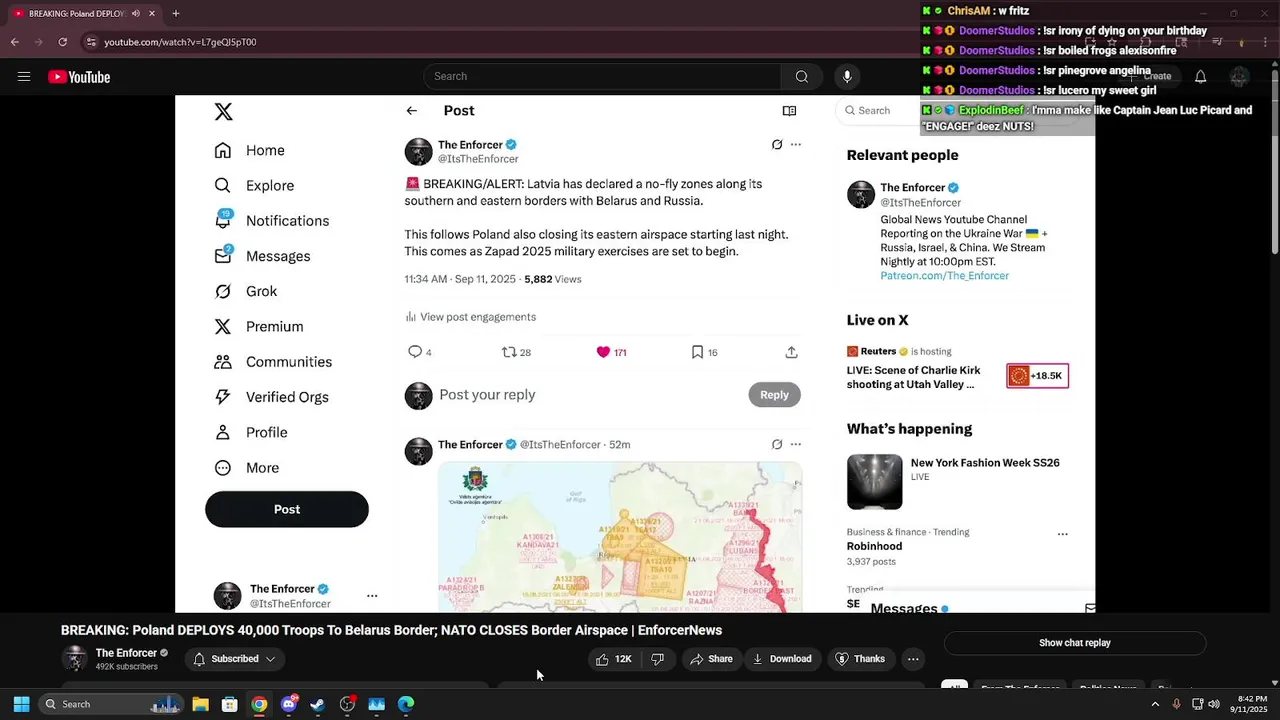Click the grey Reply button
This screenshot has height=720, width=1280.
(x=774, y=395)
